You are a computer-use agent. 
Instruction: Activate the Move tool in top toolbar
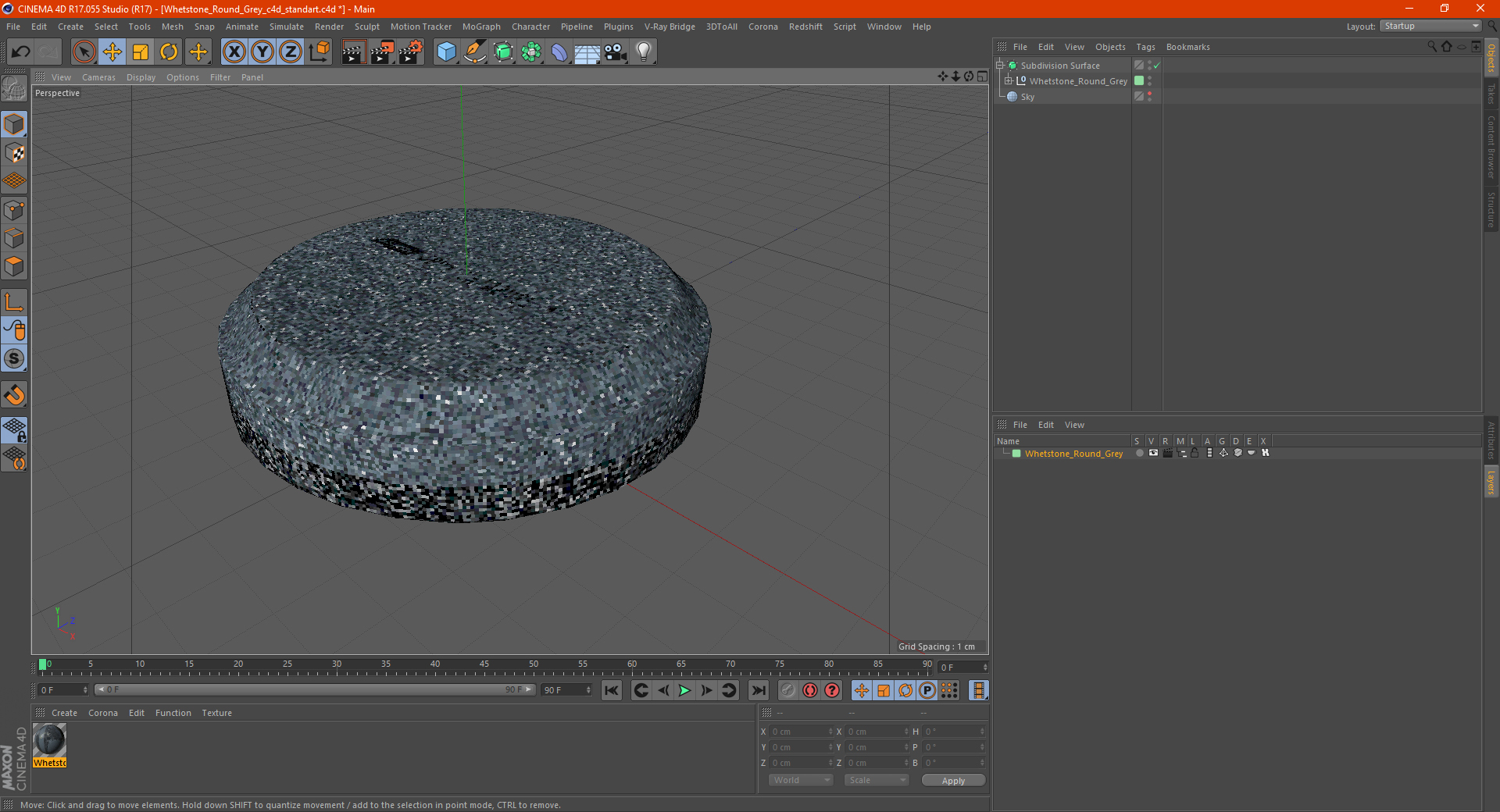pos(112,52)
